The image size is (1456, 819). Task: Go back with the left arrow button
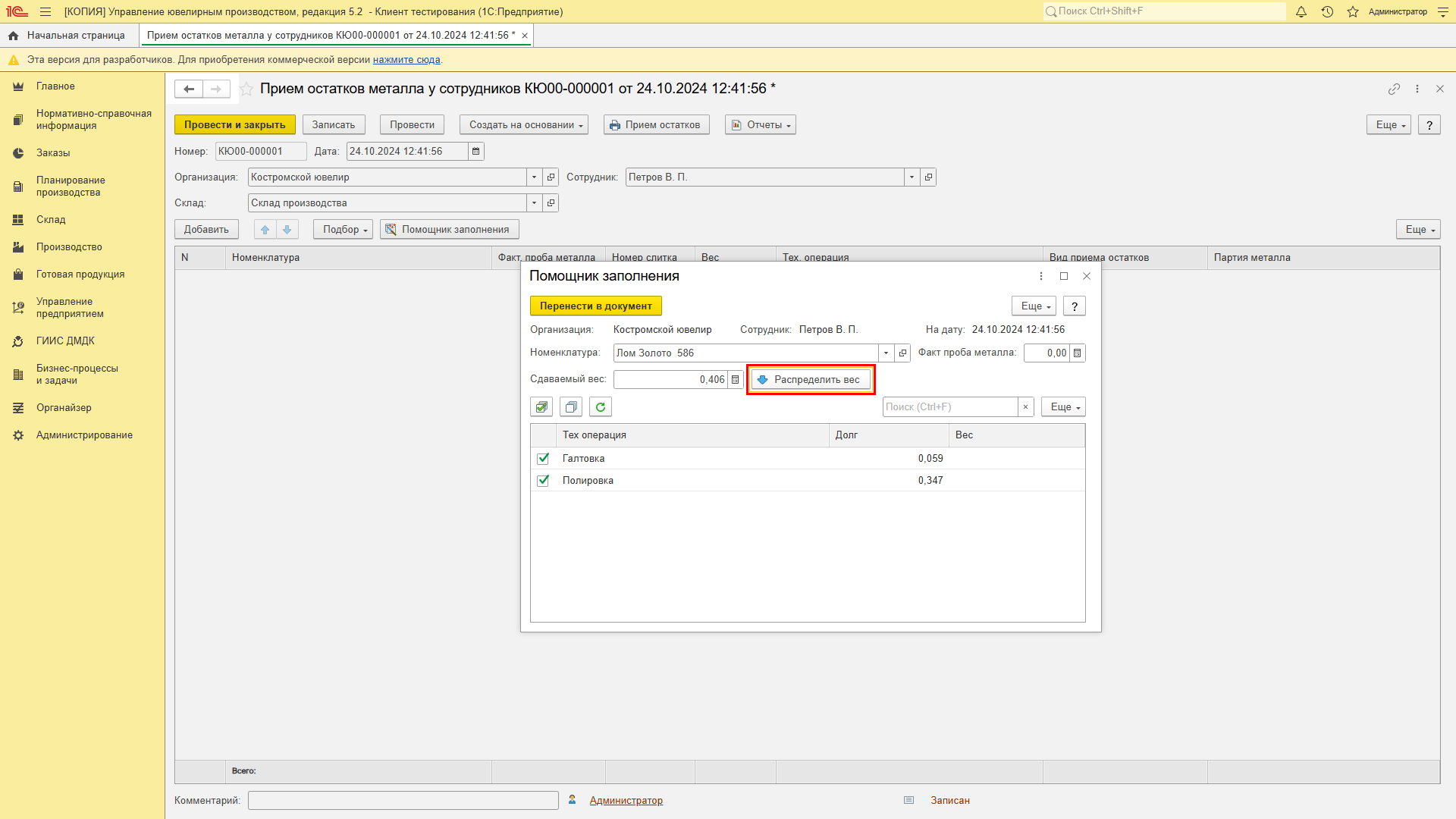189,89
